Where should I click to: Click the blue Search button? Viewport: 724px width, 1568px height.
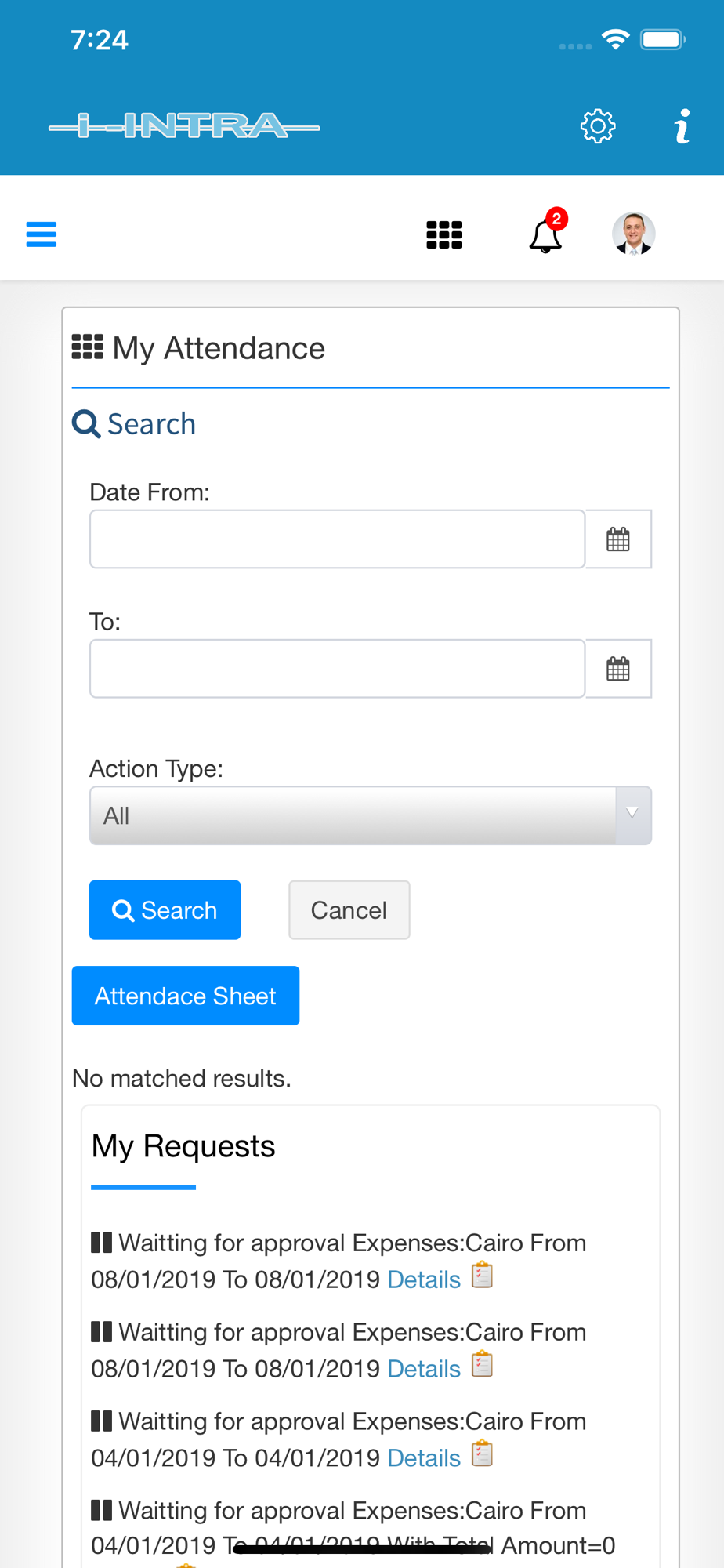click(165, 910)
